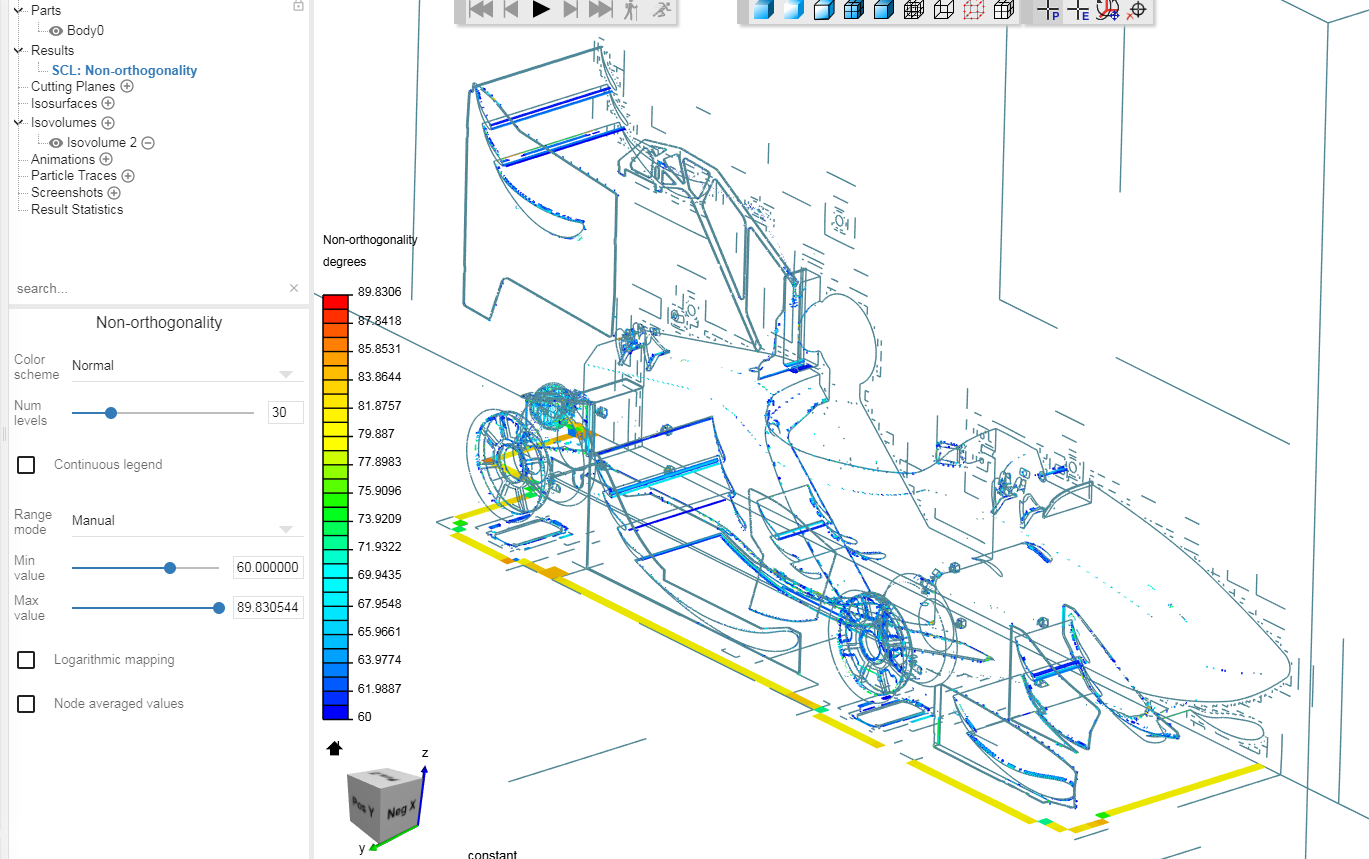
Task: Select SCL: Non-orthogonality result
Action: click(x=124, y=71)
